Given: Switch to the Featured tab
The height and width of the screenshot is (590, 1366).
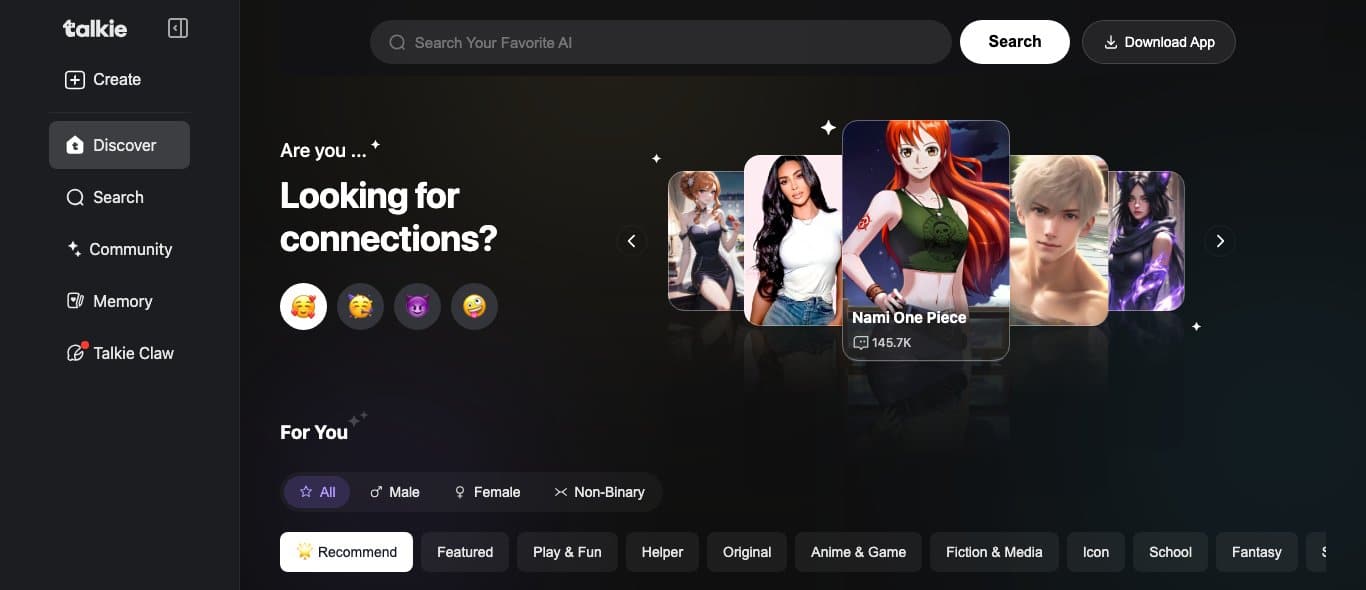Looking at the screenshot, I should 465,552.
